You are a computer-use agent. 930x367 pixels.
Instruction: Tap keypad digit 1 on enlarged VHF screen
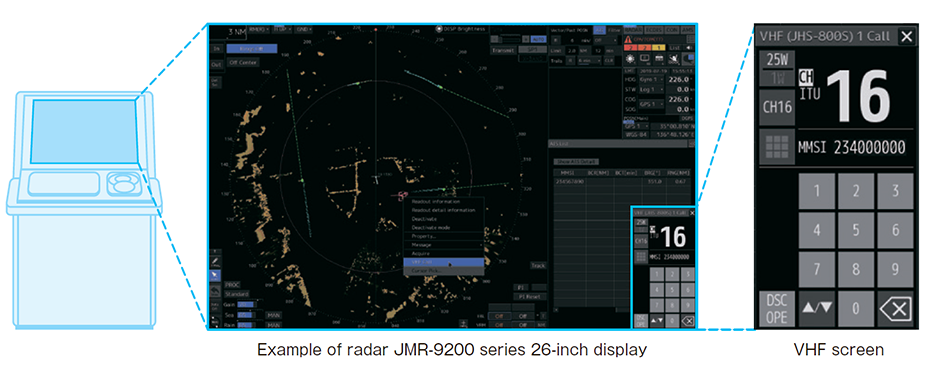816,191
